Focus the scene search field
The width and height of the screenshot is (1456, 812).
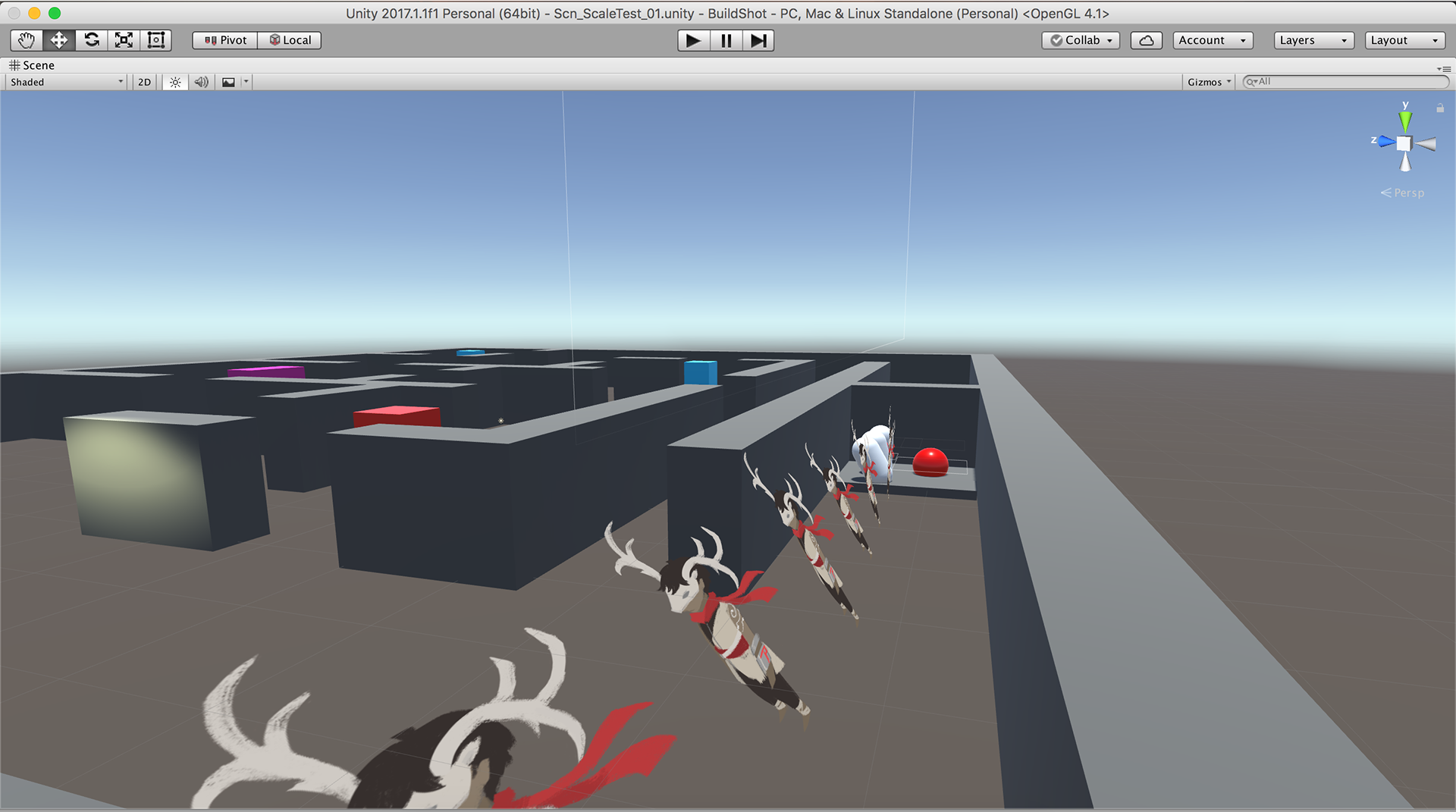(1346, 82)
